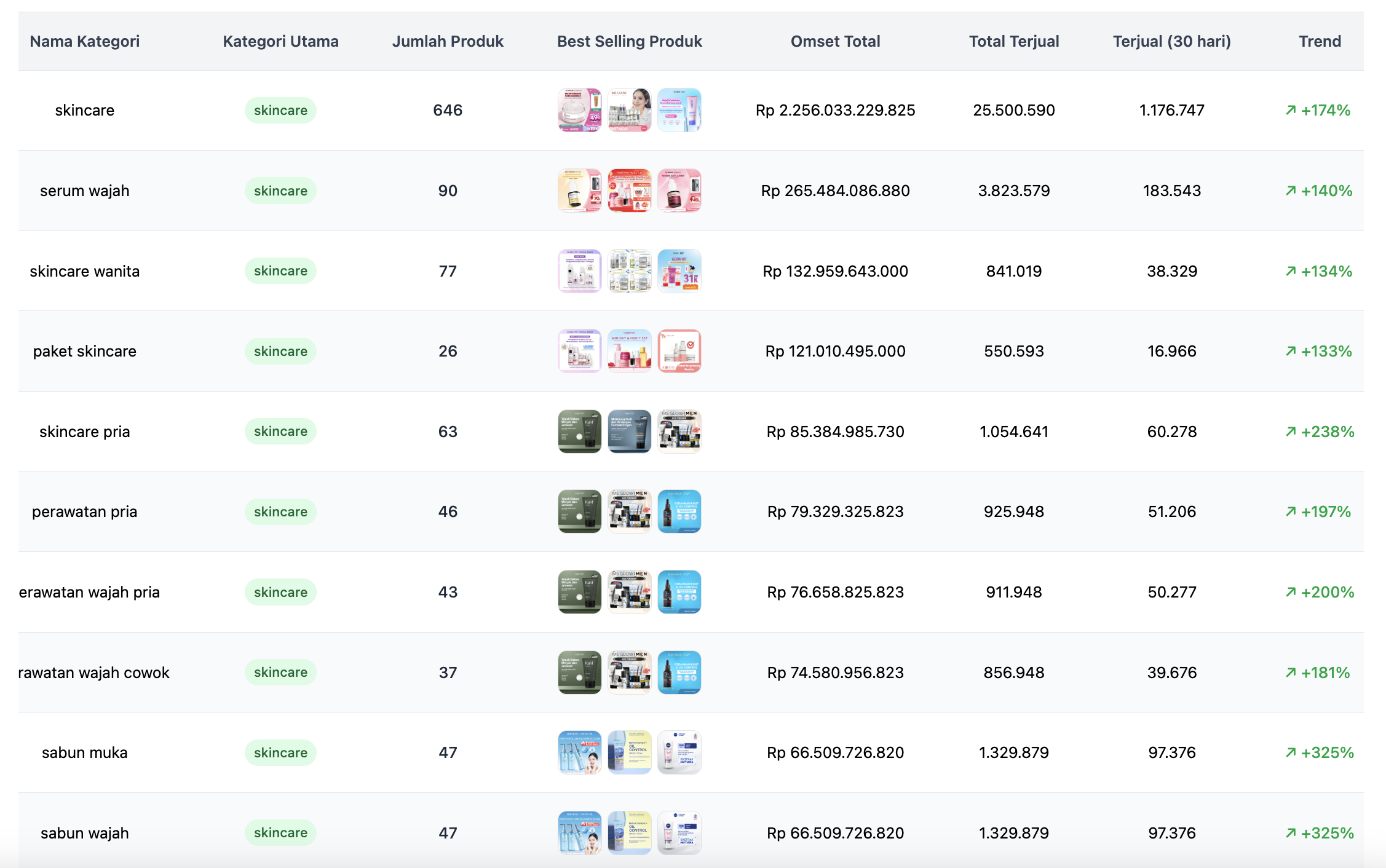
Task: Sort by Total Terjual column header
Action: pos(1013,41)
